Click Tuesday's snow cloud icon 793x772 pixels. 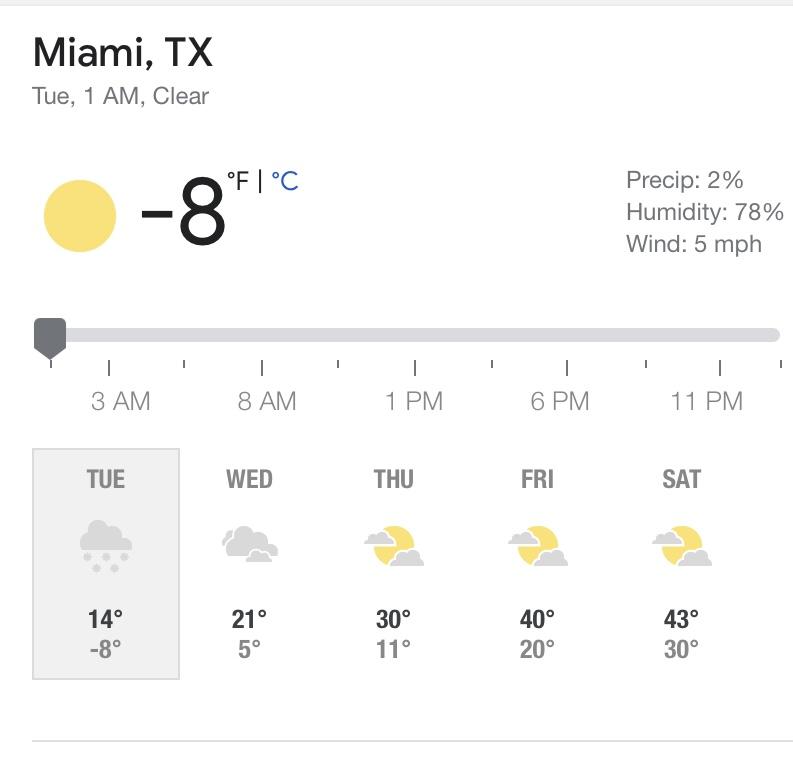point(106,545)
